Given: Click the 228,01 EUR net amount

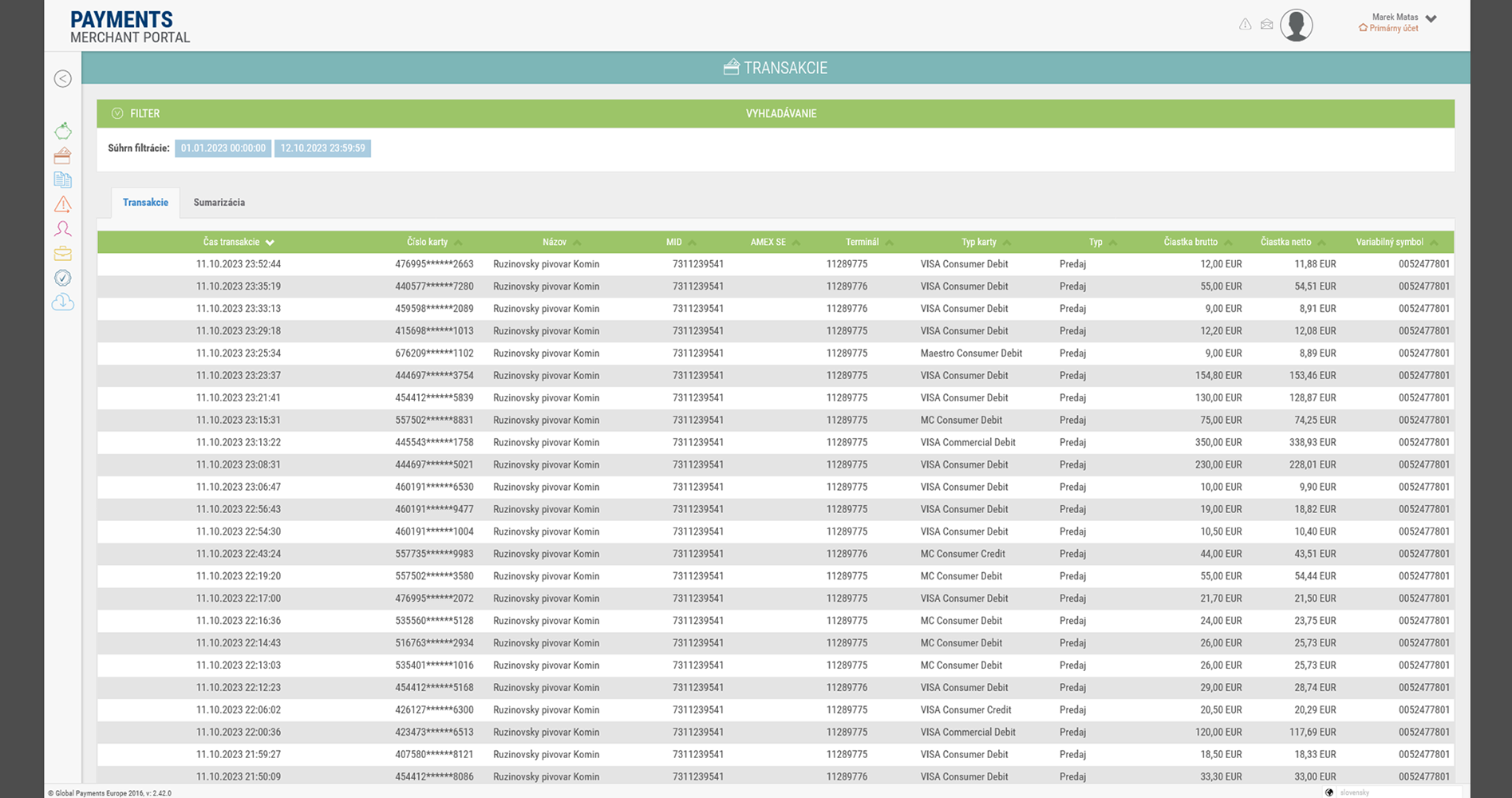Looking at the screenshot, I should (1313, 465).
